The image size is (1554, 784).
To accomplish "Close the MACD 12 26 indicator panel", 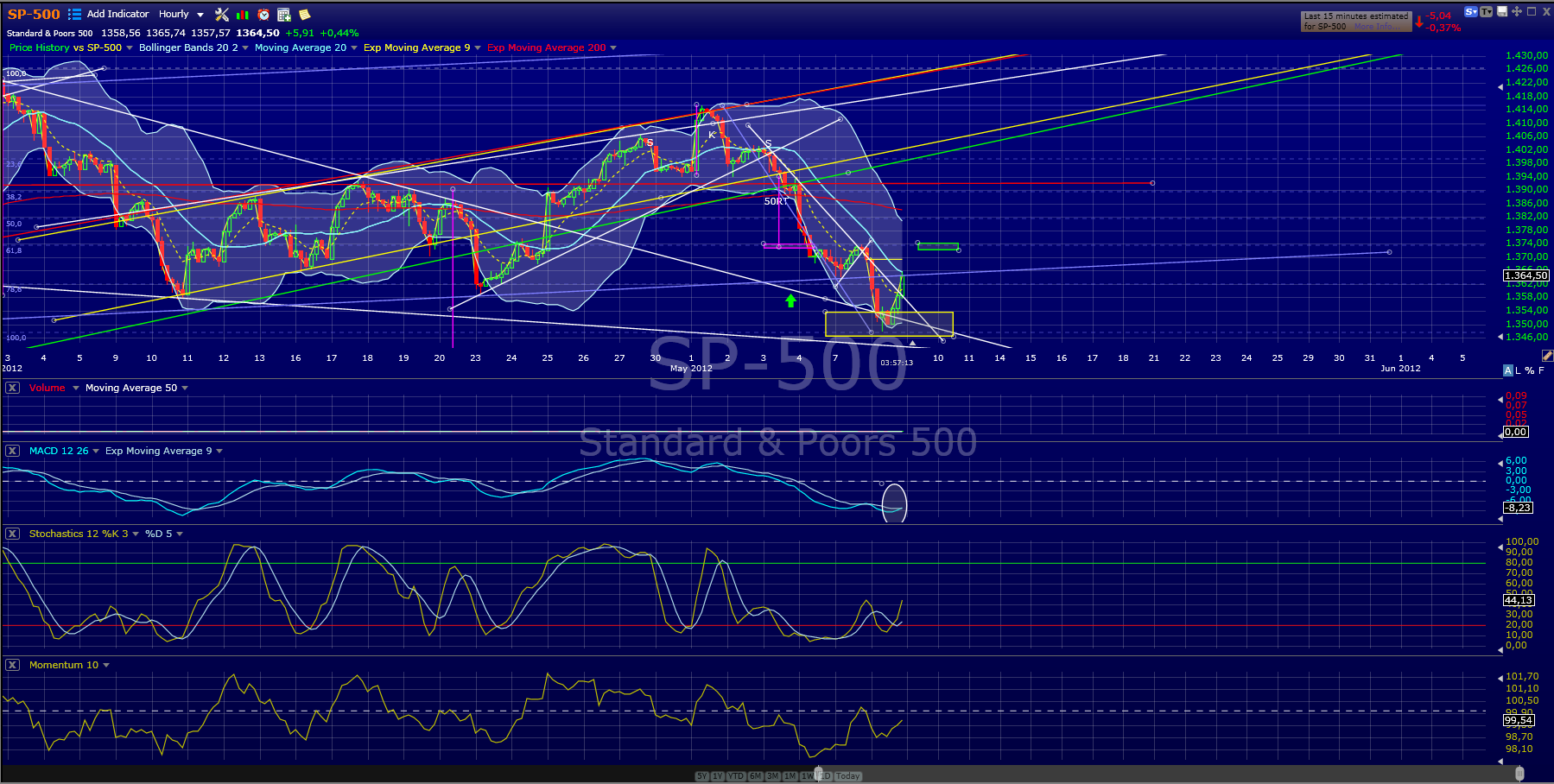I will pyautogui.click(x=13, y=451).
